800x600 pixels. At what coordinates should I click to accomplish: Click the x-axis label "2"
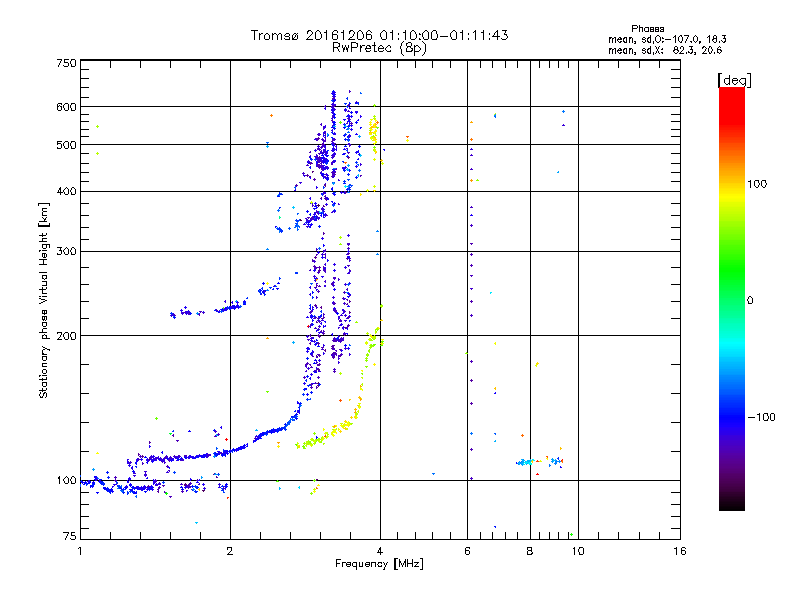(230, 551)
